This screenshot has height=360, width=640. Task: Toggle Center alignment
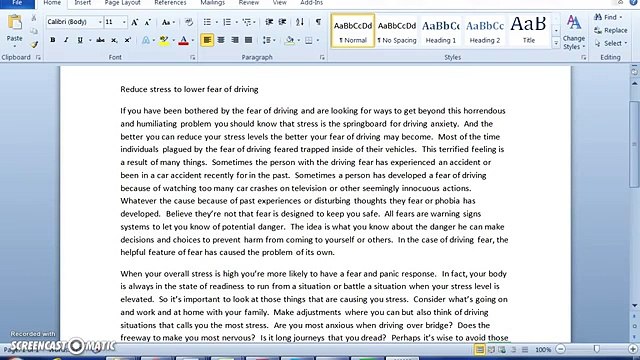pos(221,40)
